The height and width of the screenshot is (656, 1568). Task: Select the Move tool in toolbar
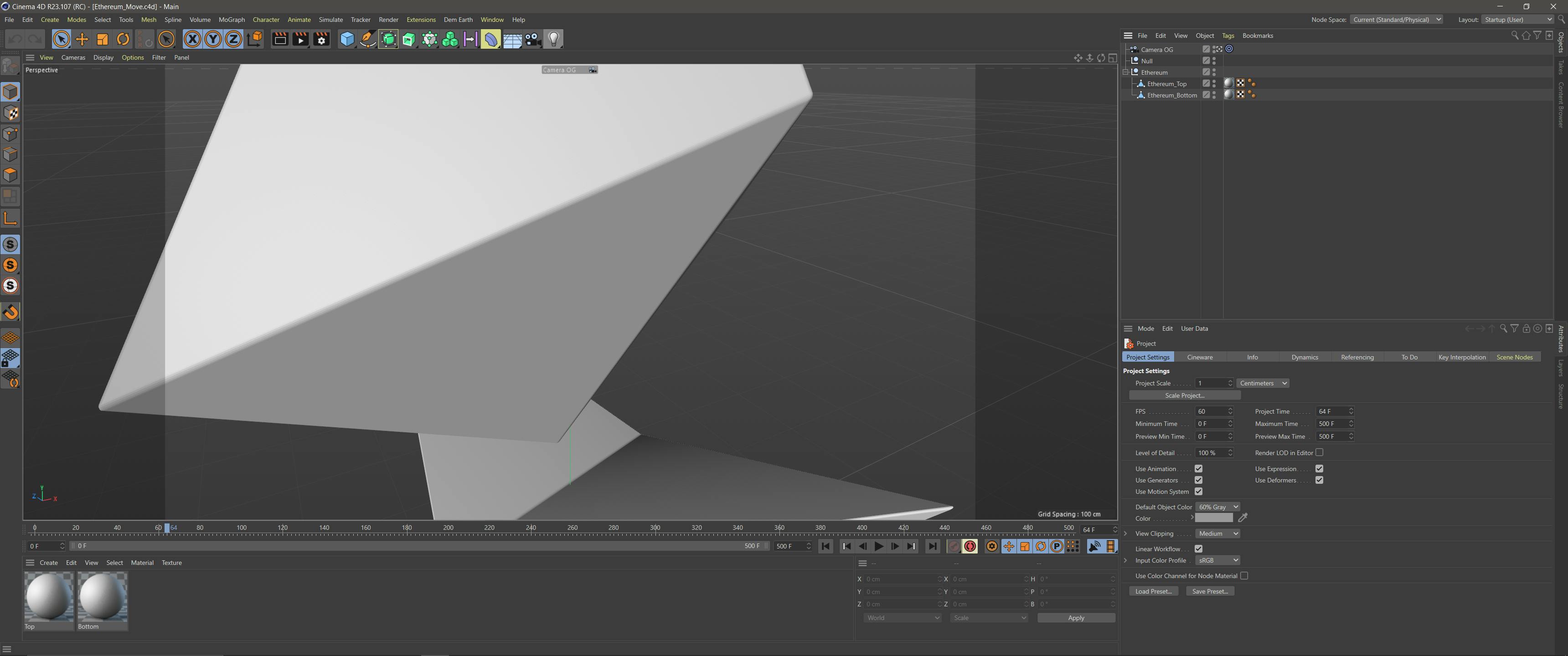[x=82, y=40]
